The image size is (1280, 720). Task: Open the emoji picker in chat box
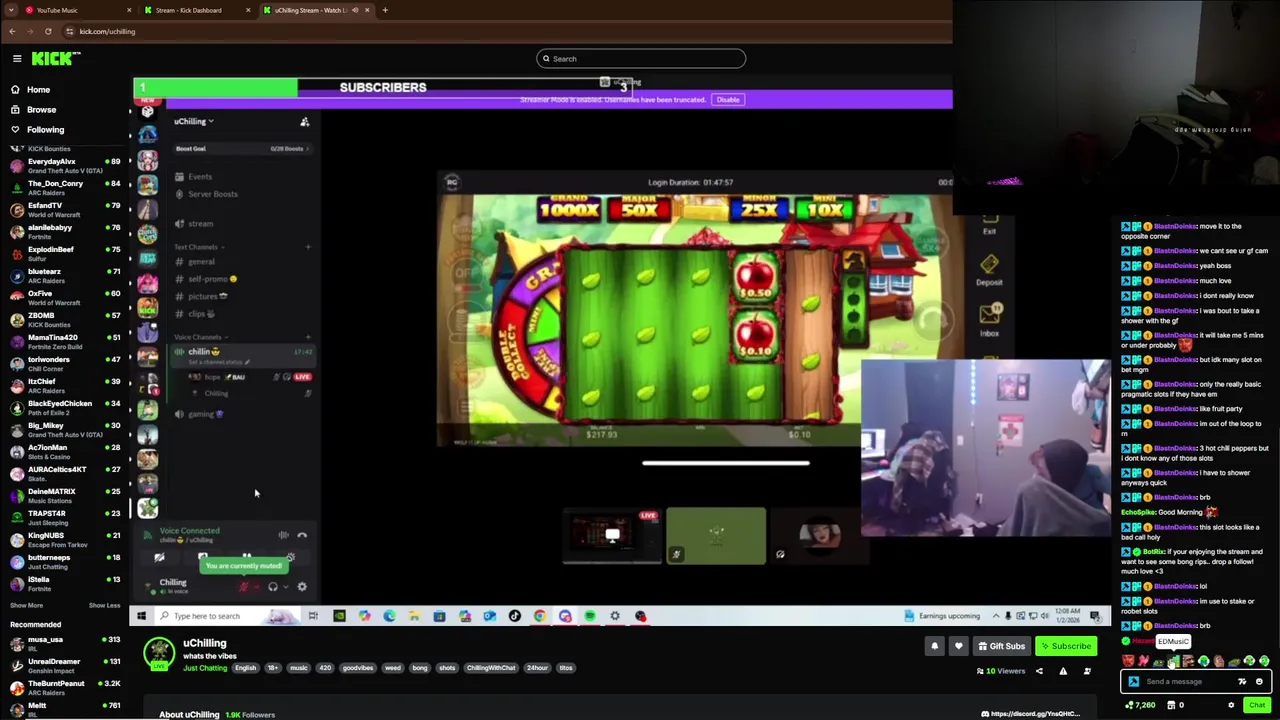point(1259,682)
